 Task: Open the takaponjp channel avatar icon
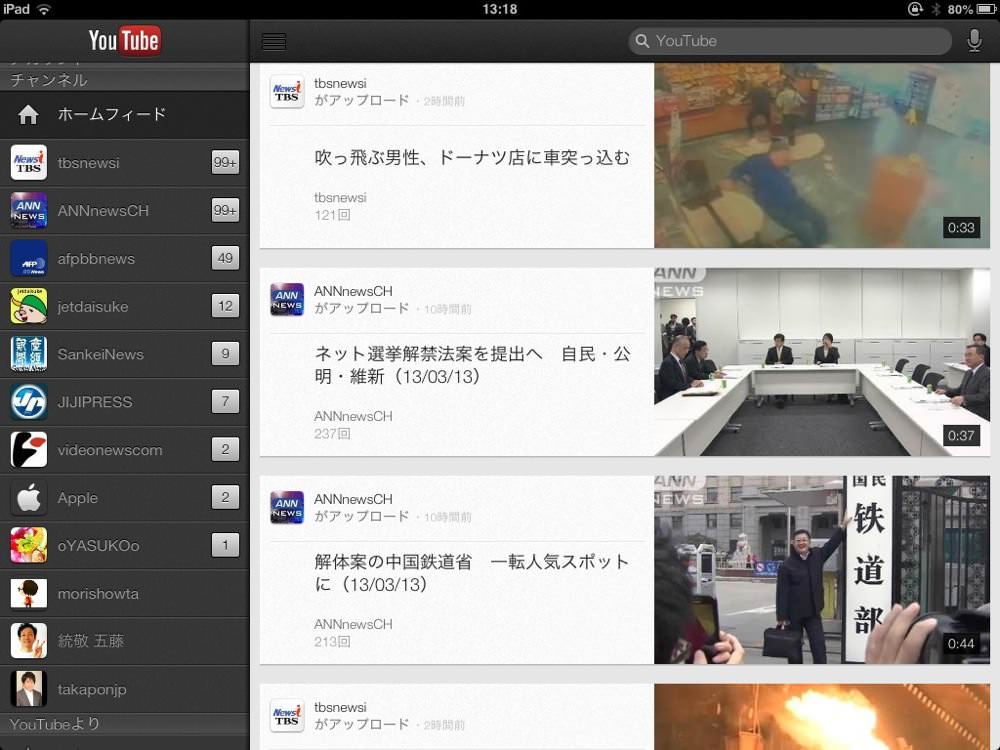[29, 689]
